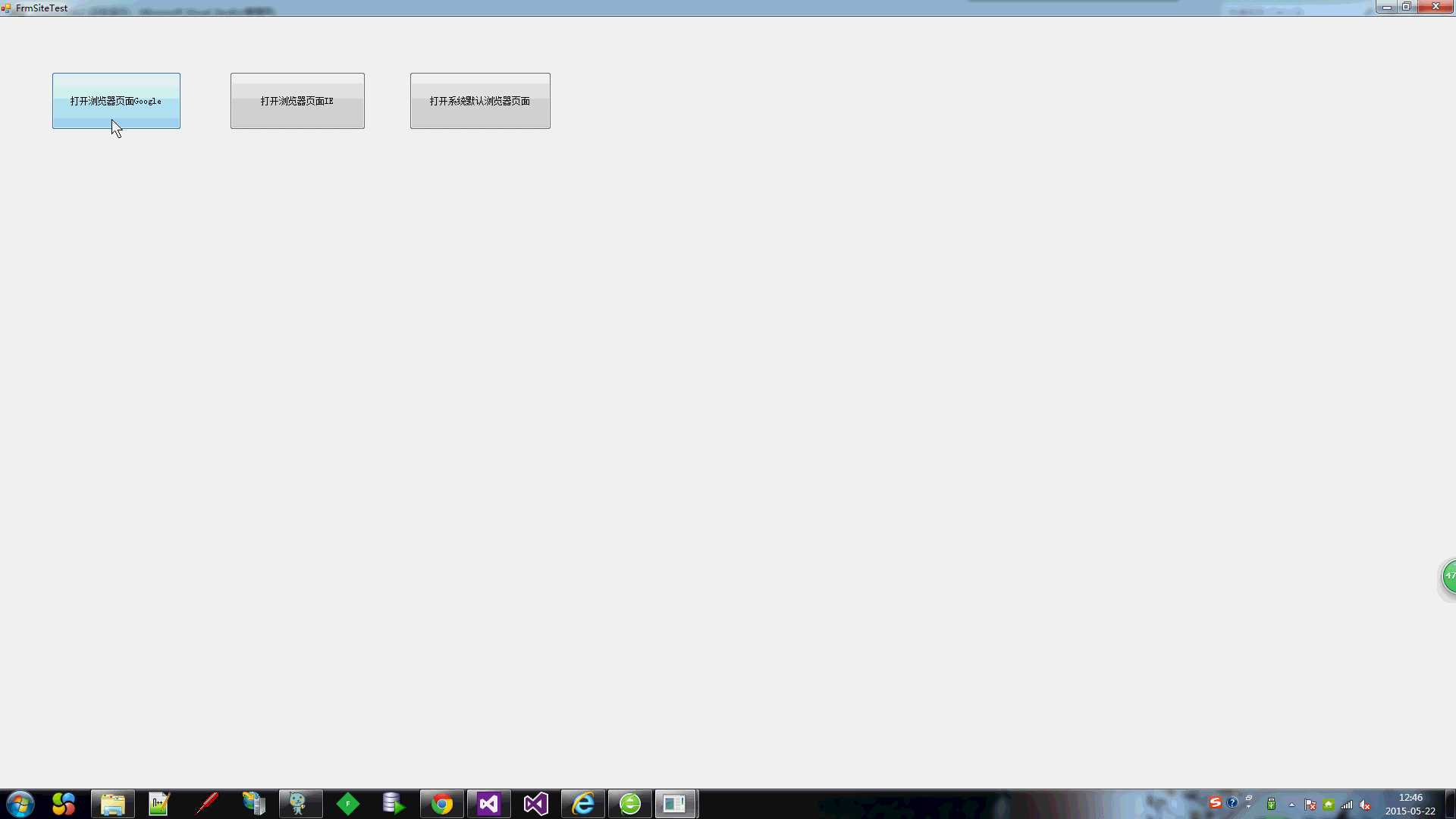Select the FrmSiteTest window taskbar button
Screen dimensions: 1456x819
(676, 804)
